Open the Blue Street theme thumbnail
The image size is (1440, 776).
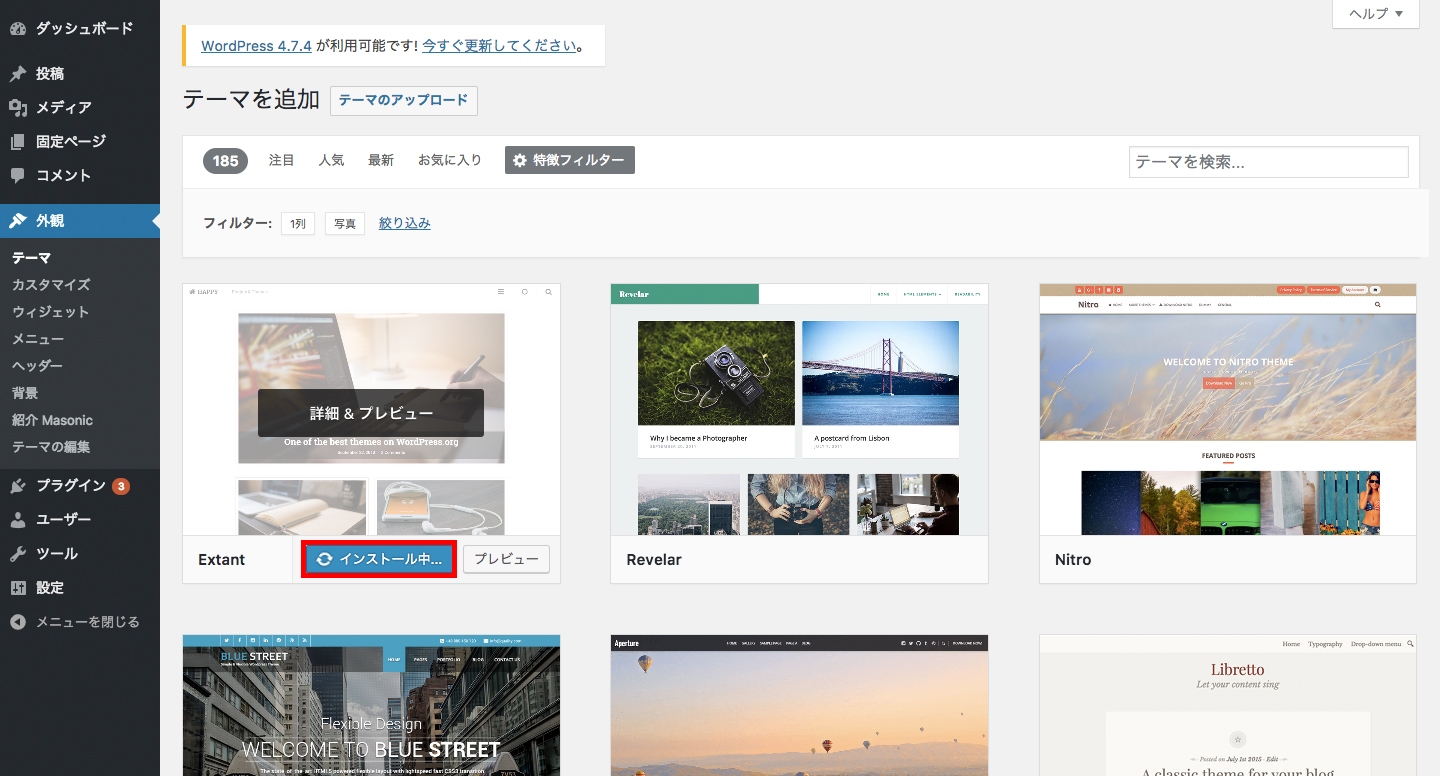371,705
